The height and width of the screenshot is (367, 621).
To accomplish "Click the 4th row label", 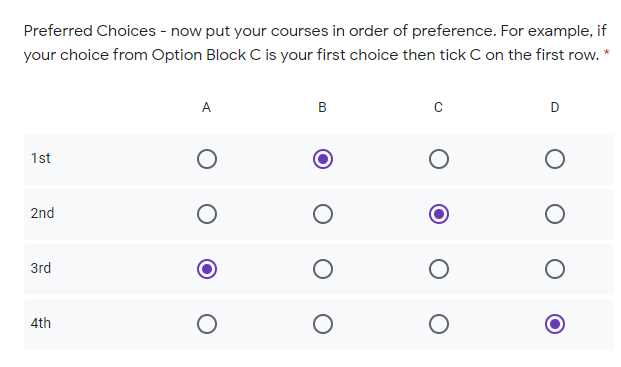I will (41, 323).
